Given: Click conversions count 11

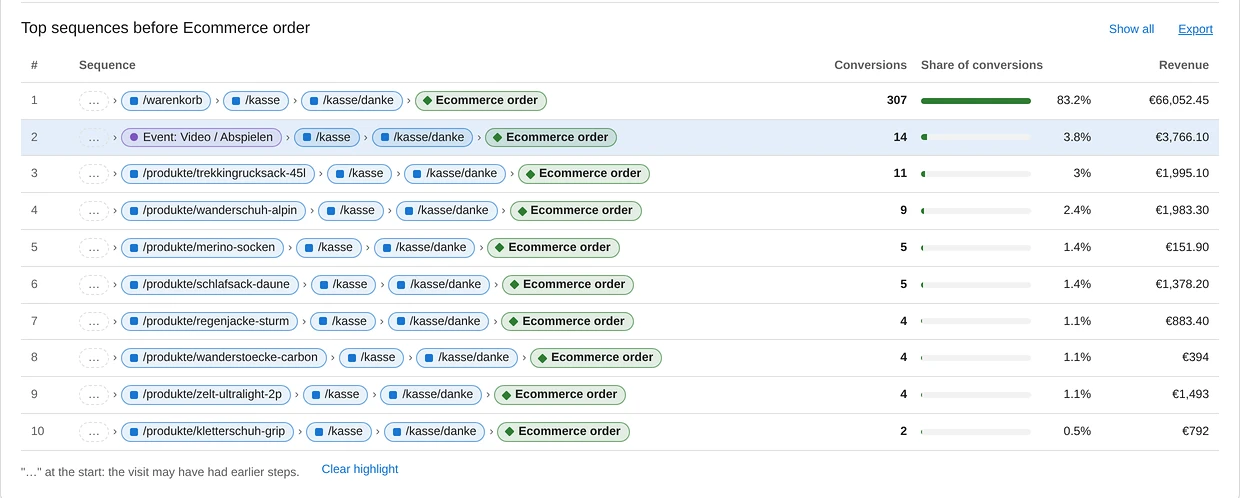Looking at the screenshot, I should click(900, 173).
